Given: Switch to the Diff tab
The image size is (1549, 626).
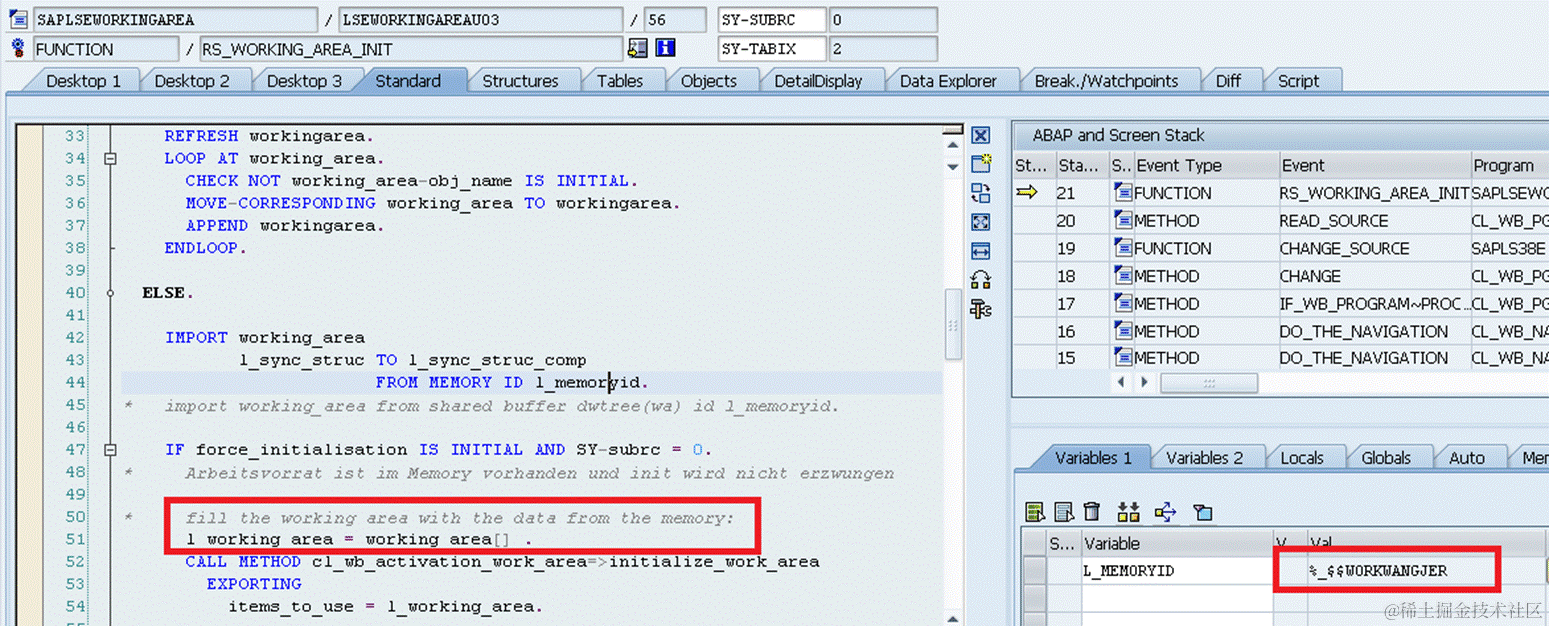Looking at the screenshot, I should 1229,81.
